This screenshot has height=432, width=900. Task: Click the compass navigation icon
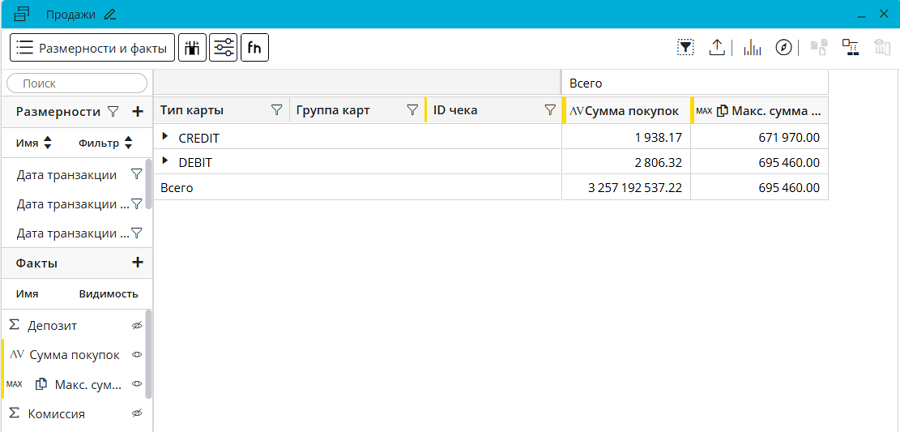point(784,47)
